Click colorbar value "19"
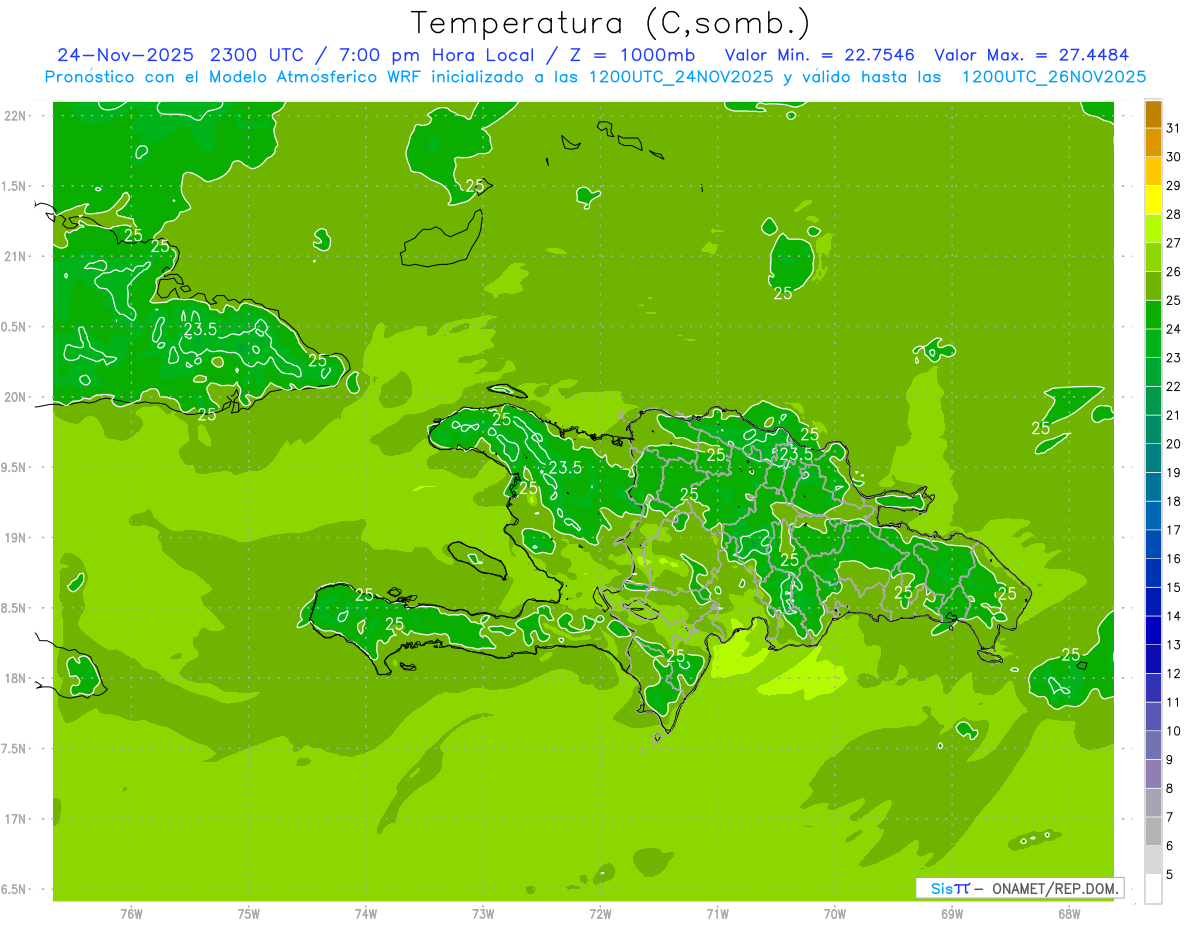Viewport: 1200px width, 927px height. (1173, 472)
